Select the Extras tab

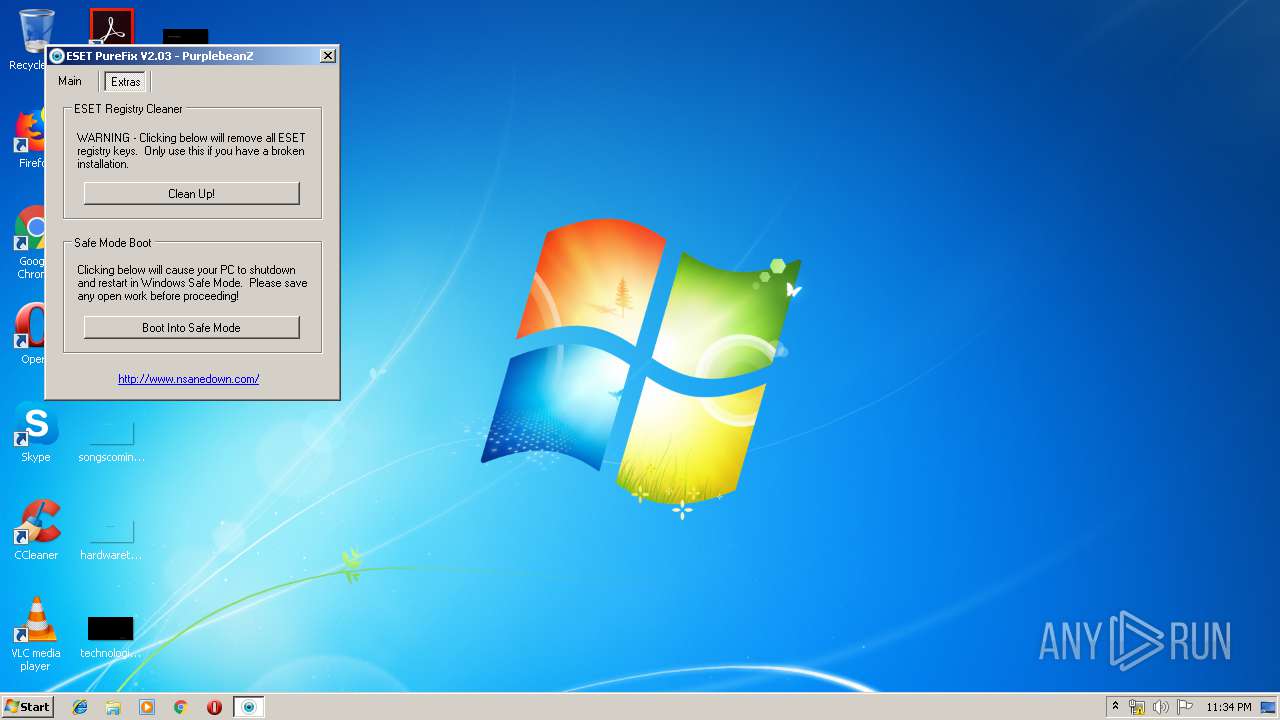(126, 82)
